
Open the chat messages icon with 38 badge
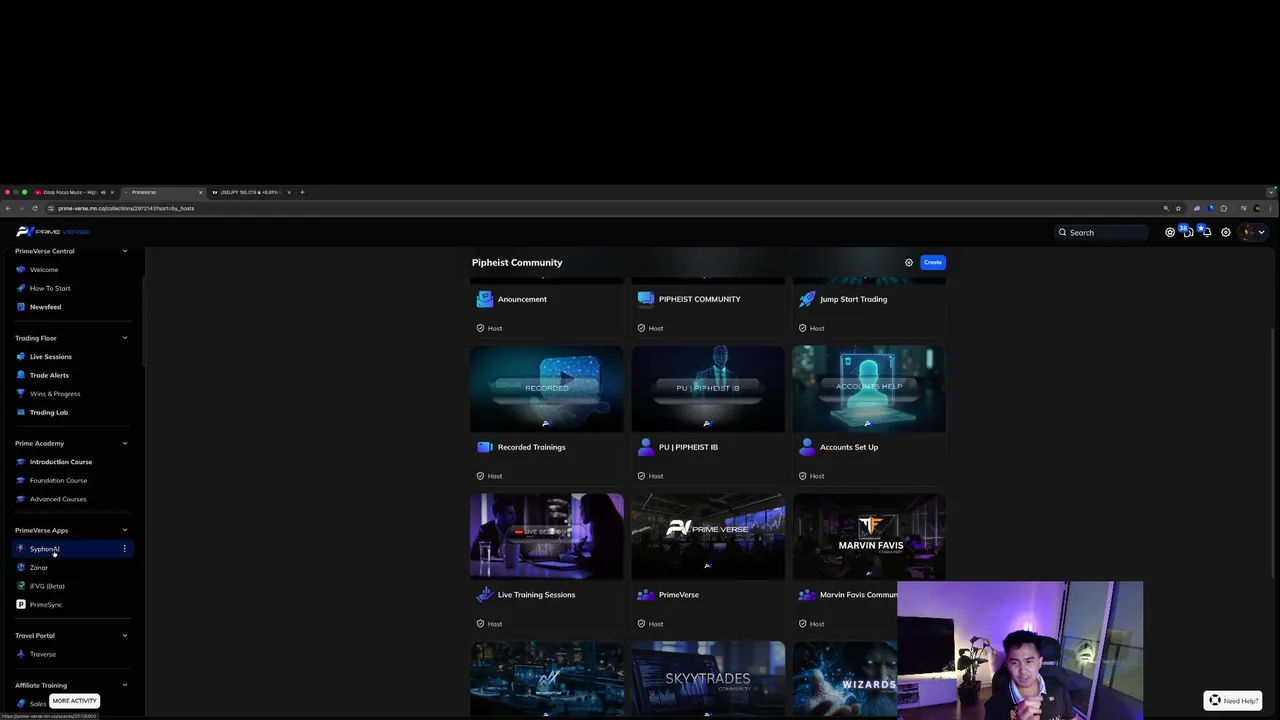(x=1187, y=232)
